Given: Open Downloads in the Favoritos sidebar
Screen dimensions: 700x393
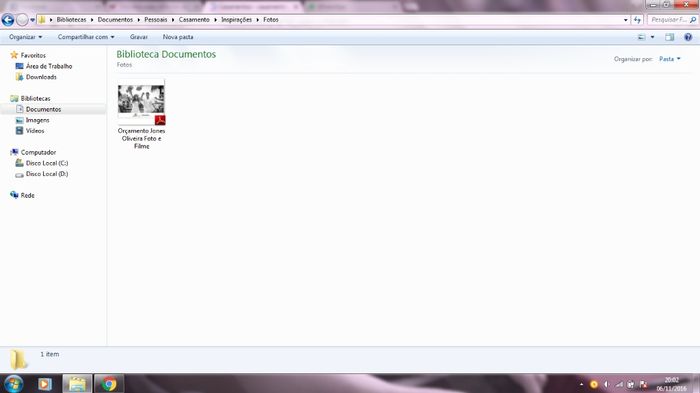Looking at the screenshot, I should 41,77.
